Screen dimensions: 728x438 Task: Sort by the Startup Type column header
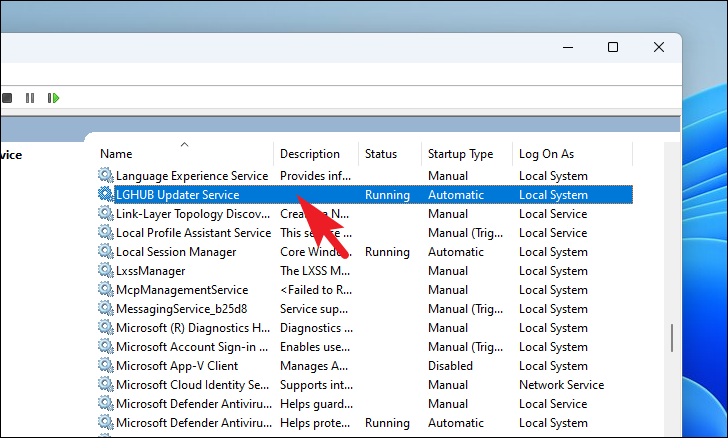pos(461,154)
